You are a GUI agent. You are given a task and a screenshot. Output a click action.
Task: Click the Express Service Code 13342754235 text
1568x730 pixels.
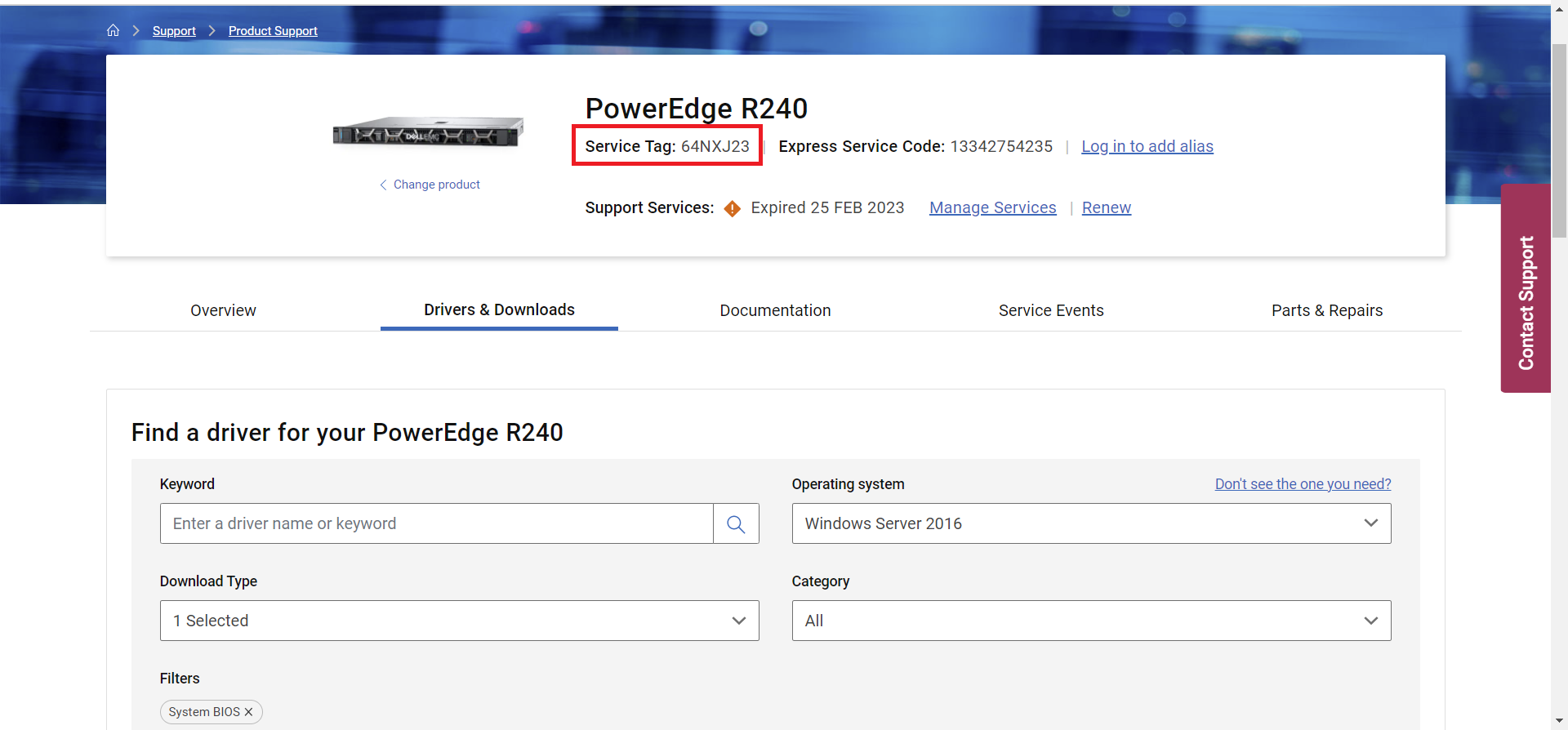[x=915, y=146]
